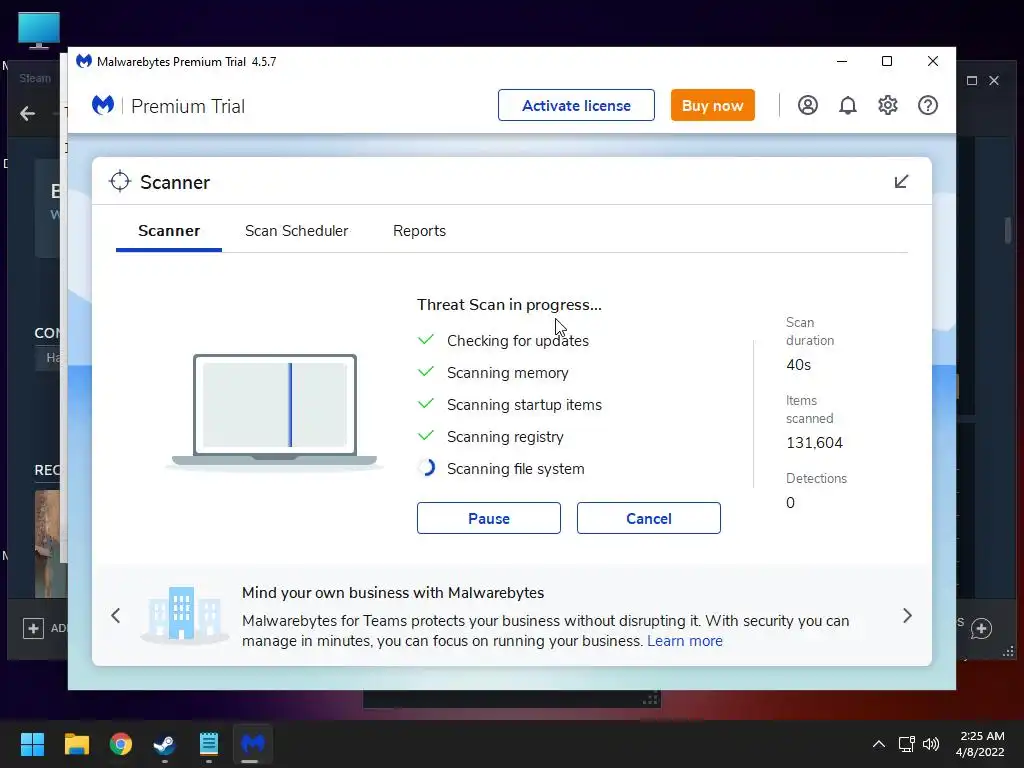Show the previous promotional banner
1024x768 pixels.
[x=116, y=615]
